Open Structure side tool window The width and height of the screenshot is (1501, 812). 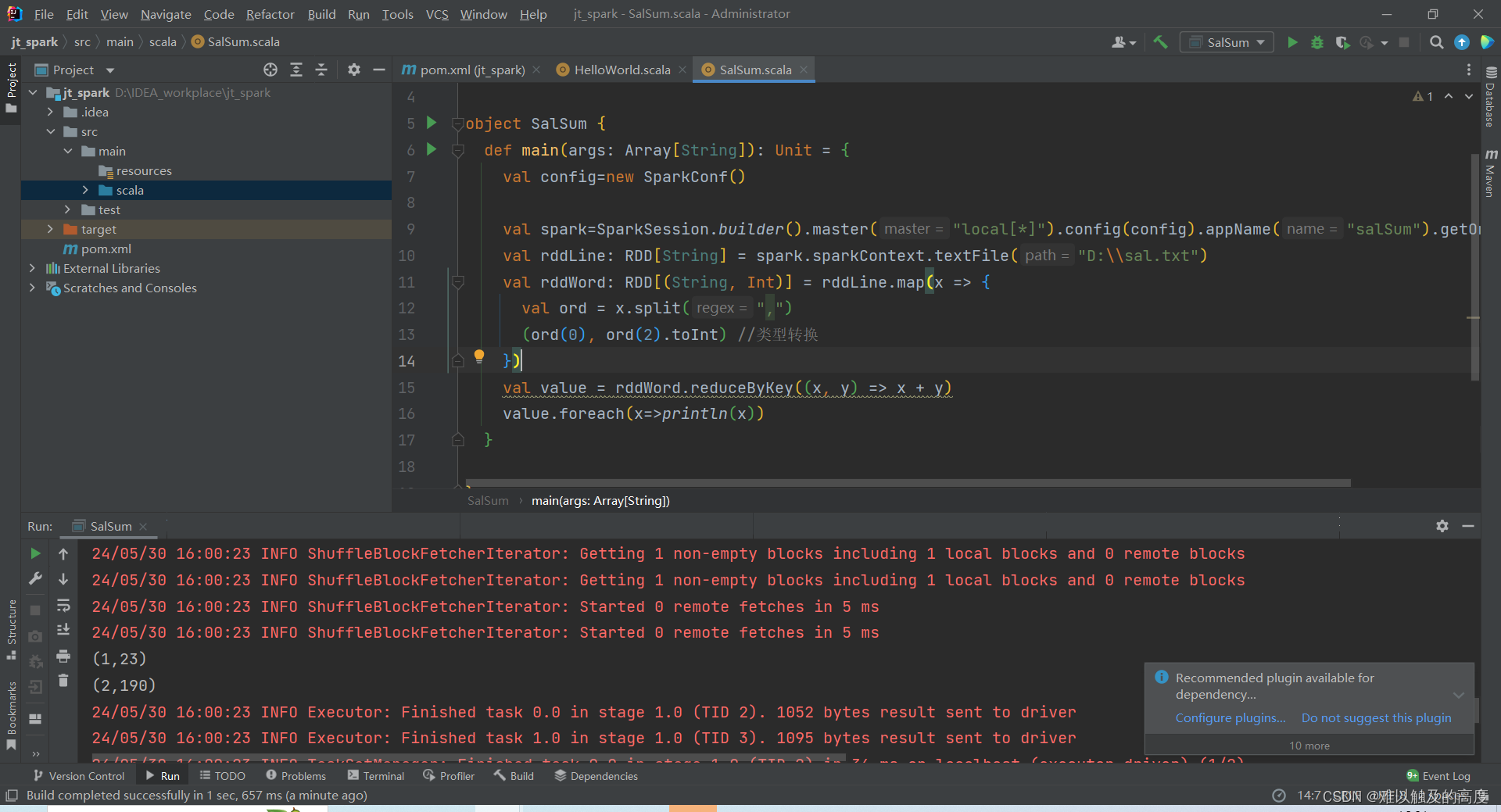(11, 629)
